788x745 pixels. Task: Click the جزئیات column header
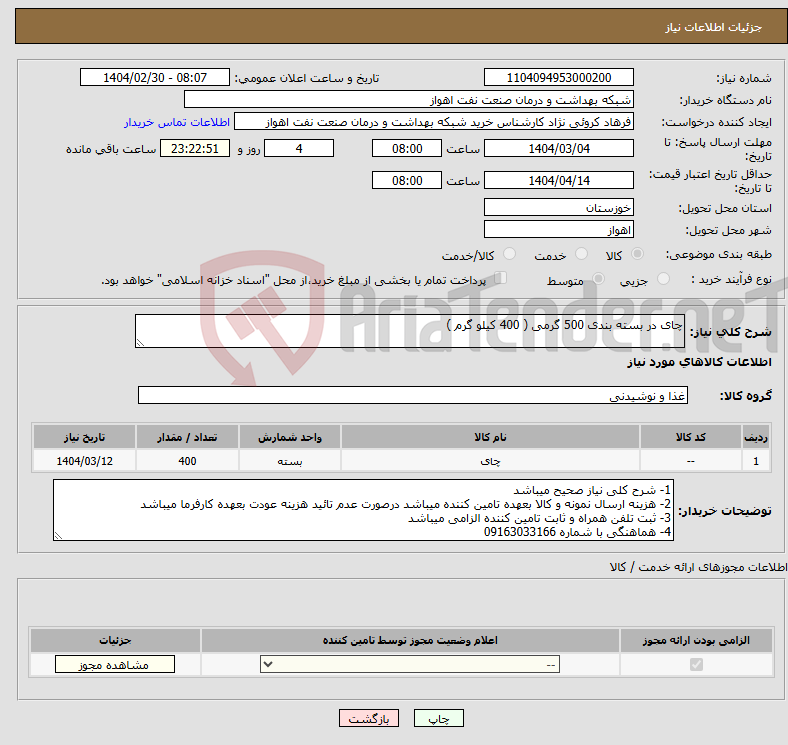coord(115,640)
